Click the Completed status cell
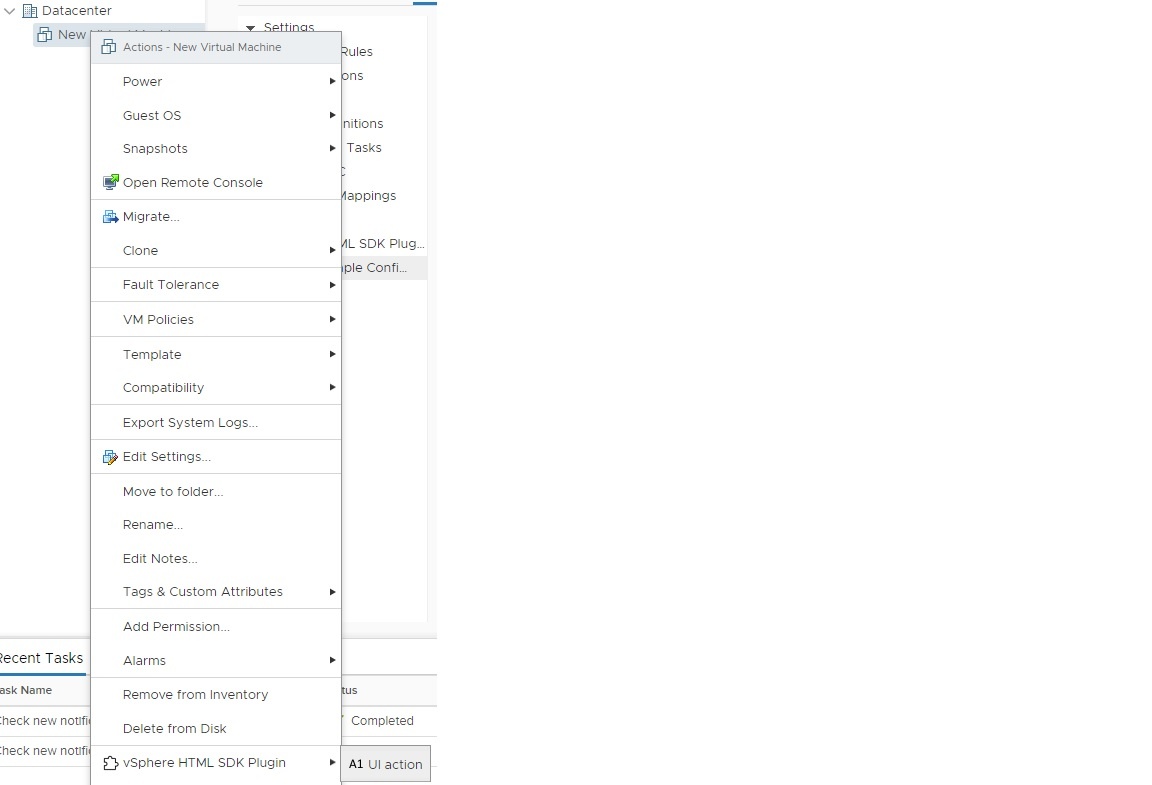Image resolution: width=1152 pixels, height=785 pixels. tap(382, 721)
